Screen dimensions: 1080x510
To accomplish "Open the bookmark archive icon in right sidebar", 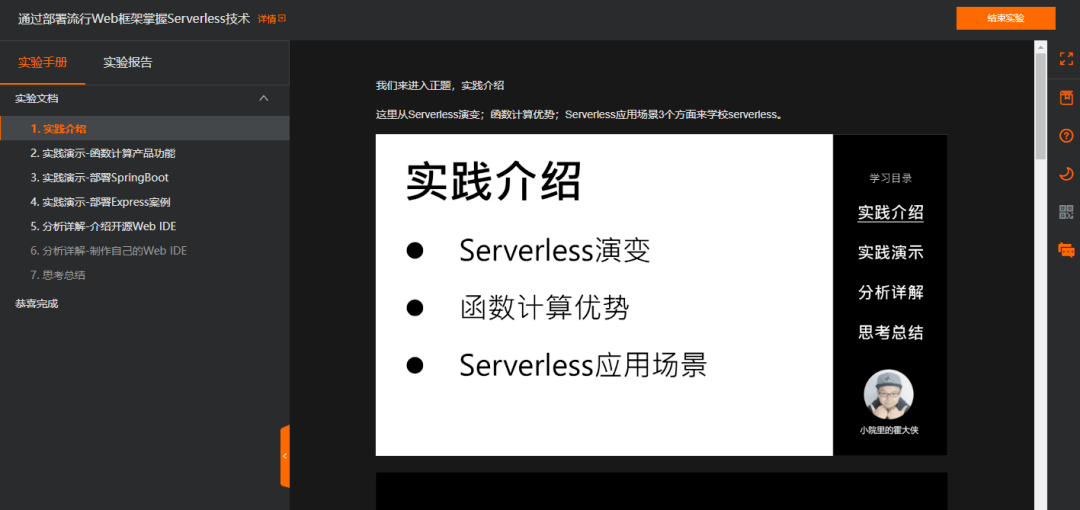I will (1066, 97).
